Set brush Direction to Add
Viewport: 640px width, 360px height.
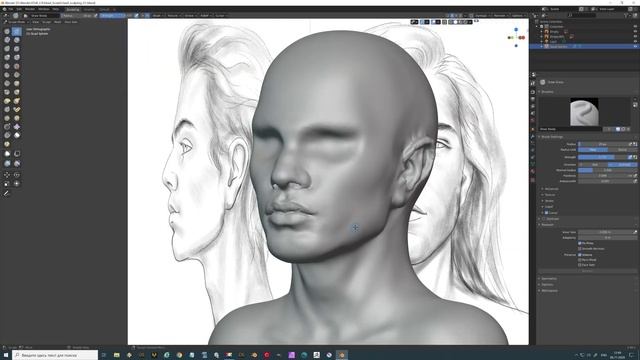(x=593, y=164)
